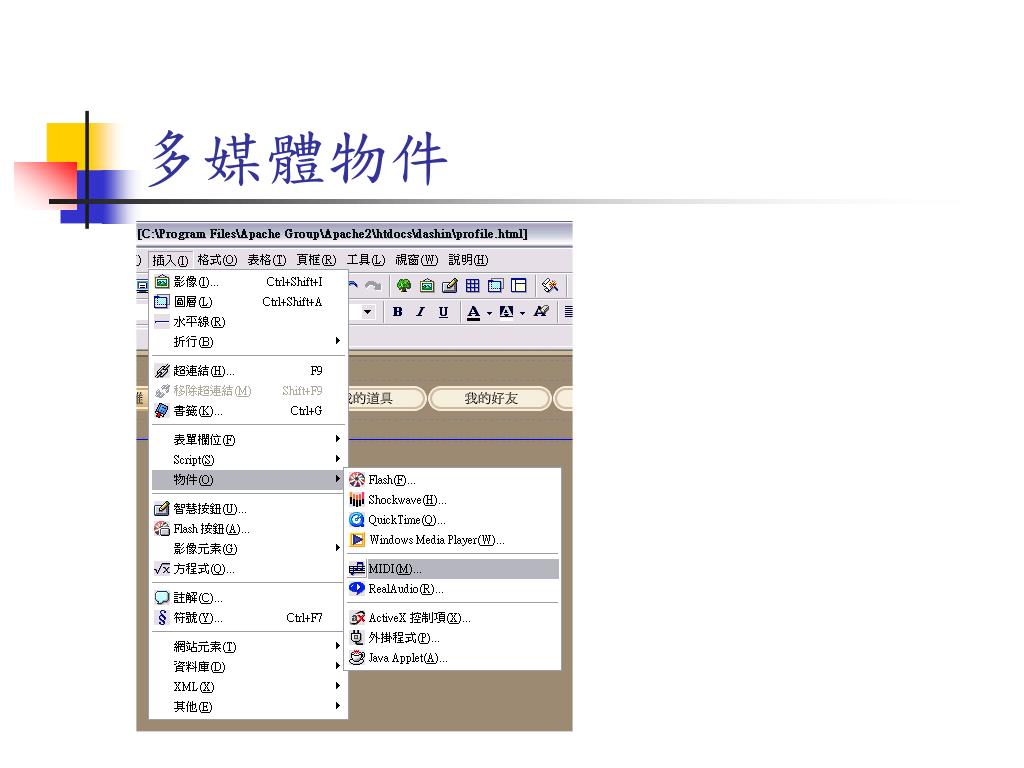Select the highlighted 物件(O) menu item
This screenshot has height=768, width=1024.
coord(248,480)
